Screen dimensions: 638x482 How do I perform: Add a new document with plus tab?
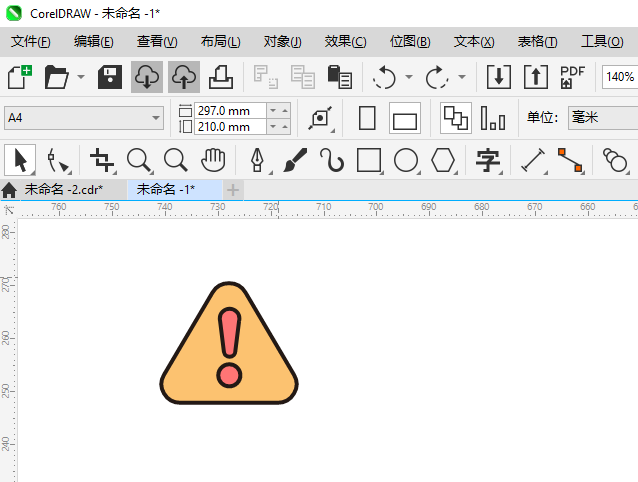point(233,190)
